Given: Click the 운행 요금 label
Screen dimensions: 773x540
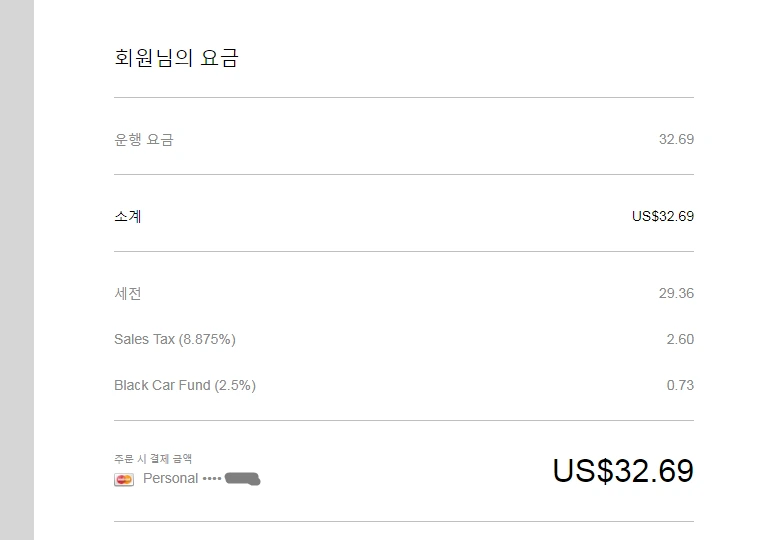Looking at the screenshot, I should pyautogui.click(x=144, y=140).
